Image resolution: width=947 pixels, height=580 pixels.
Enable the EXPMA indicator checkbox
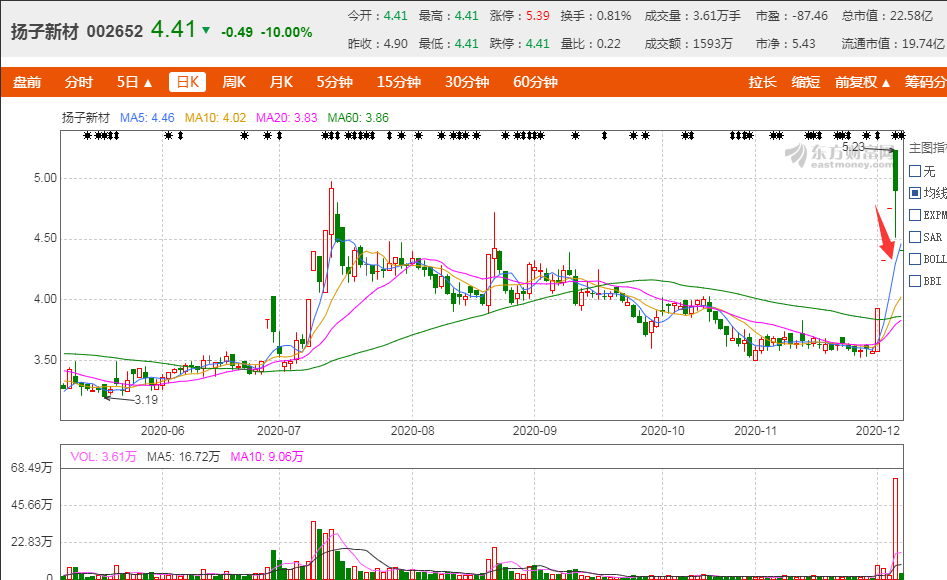[x=915, y=215]
